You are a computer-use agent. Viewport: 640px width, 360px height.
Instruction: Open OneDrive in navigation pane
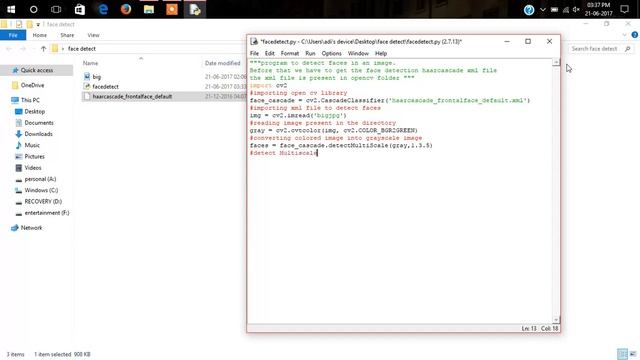tap(32, 85)
